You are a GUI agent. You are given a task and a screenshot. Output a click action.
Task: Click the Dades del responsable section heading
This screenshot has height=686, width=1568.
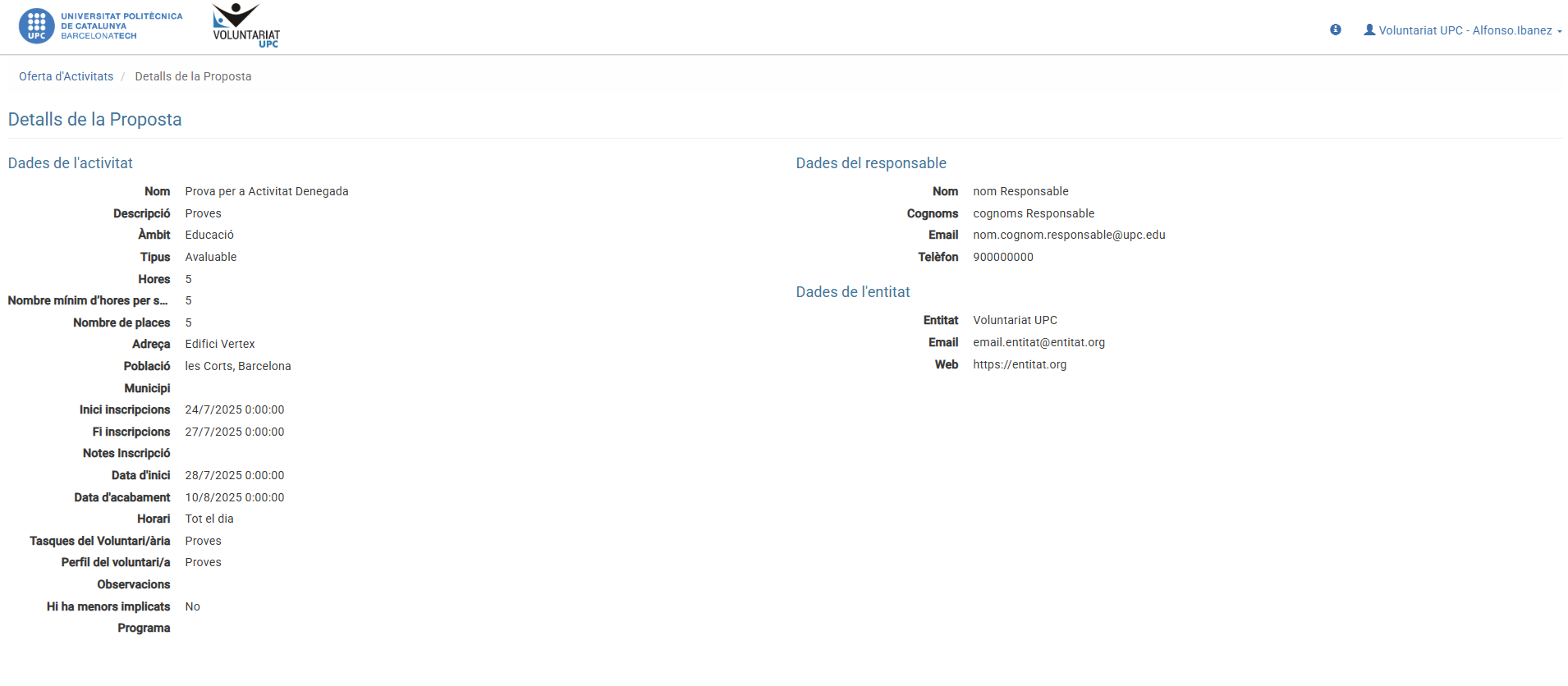[x=870, y=163]
